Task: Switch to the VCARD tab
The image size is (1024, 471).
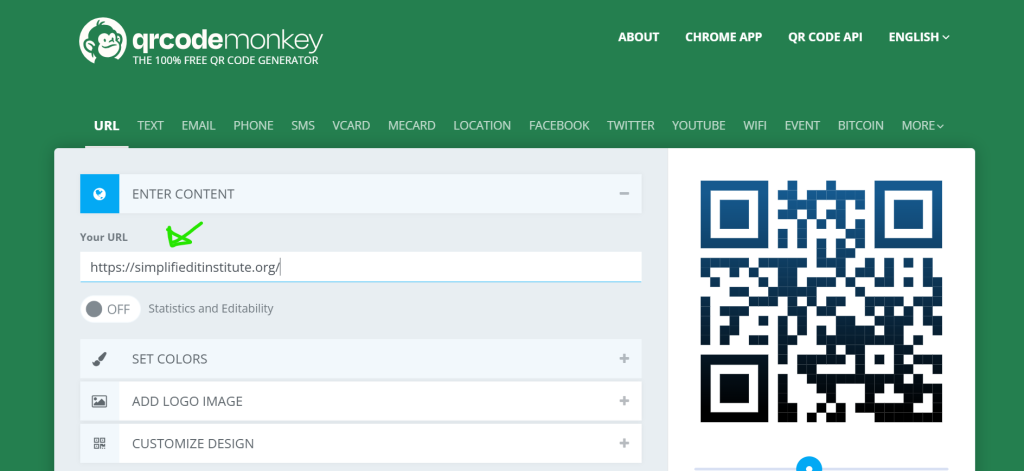Action: [351, 126]
